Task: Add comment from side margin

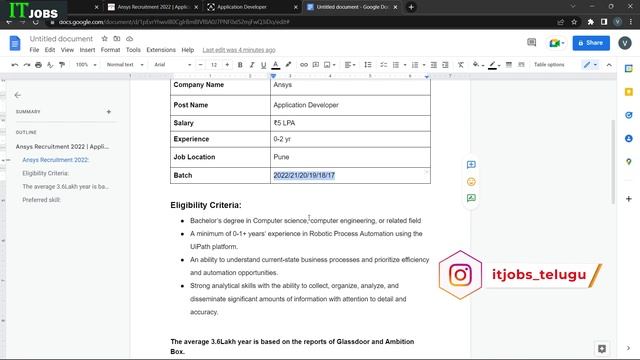Action: click(x=471, y=164)
